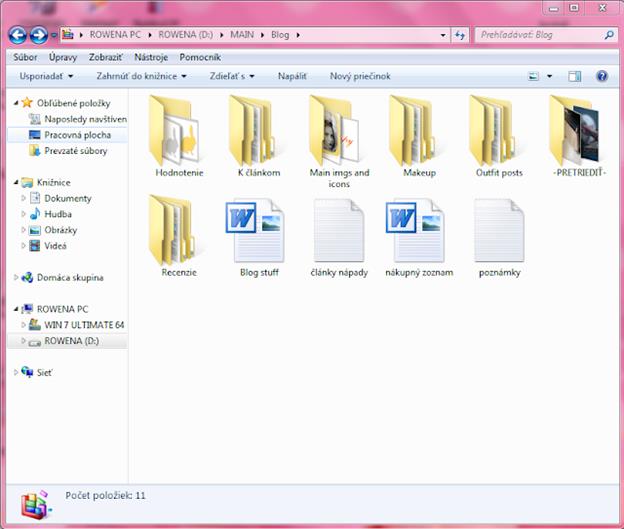Screen dimensions: 624x529
Task: Collapse the Knižnice section arrow
Action: (x=16, y=183)
